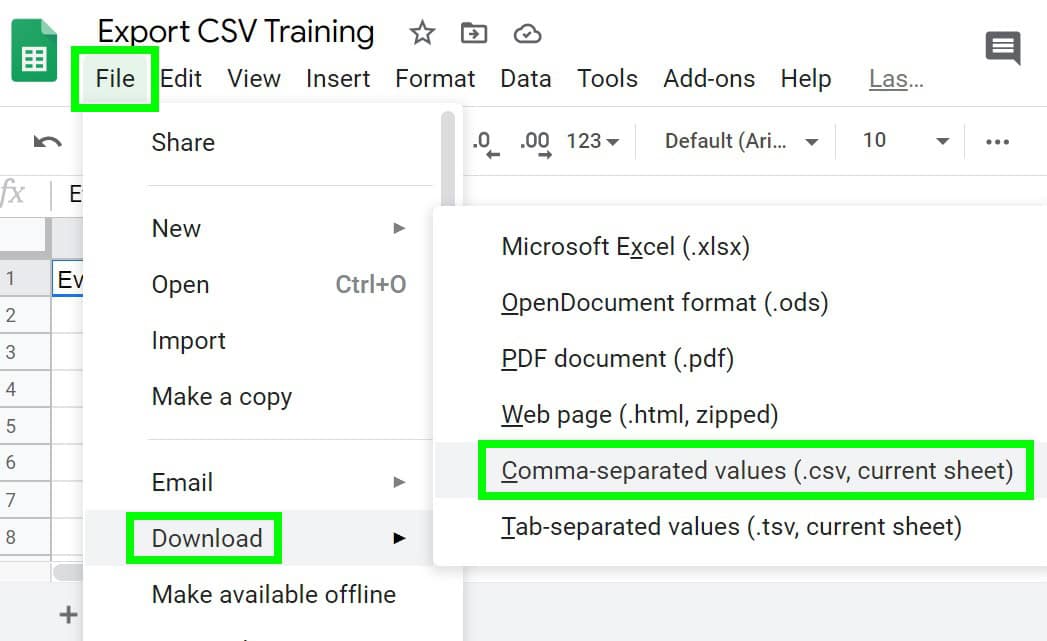Open the 123 number format dropdown
The height and width of the screenshot is (641, 1047).
[x=591, y=141]
